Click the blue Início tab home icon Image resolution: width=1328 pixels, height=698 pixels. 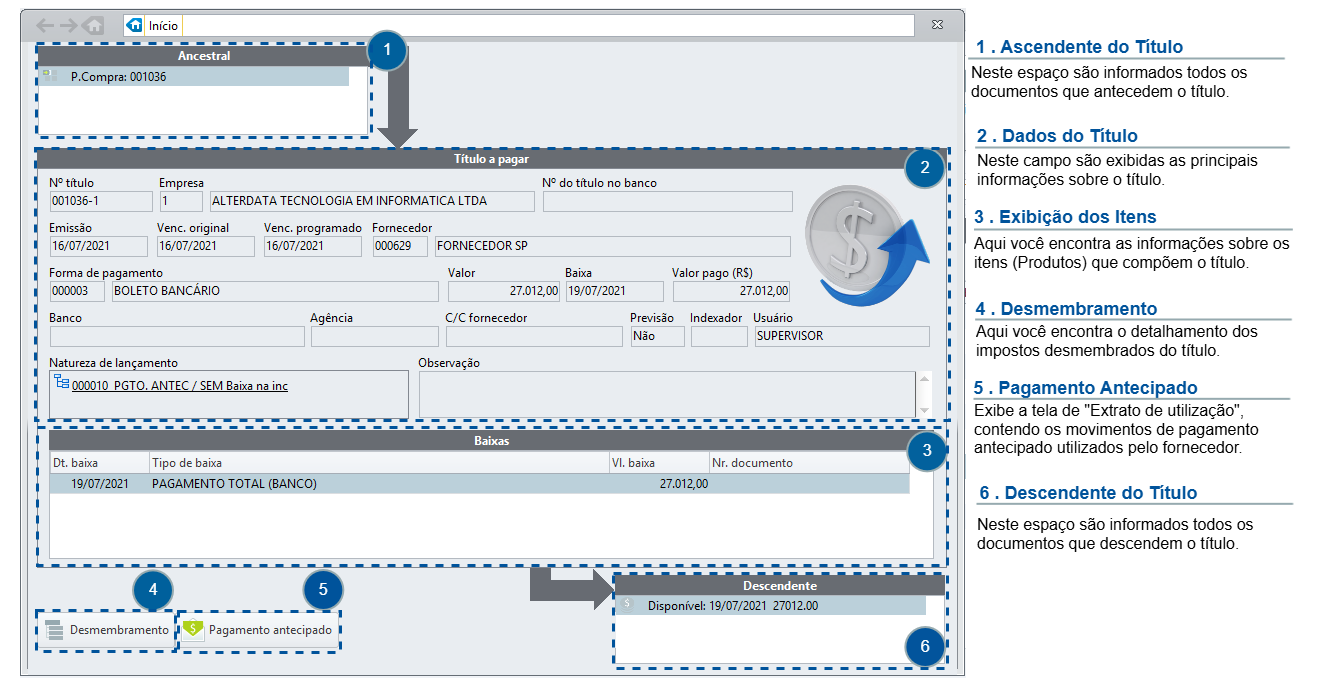(135, 25)
